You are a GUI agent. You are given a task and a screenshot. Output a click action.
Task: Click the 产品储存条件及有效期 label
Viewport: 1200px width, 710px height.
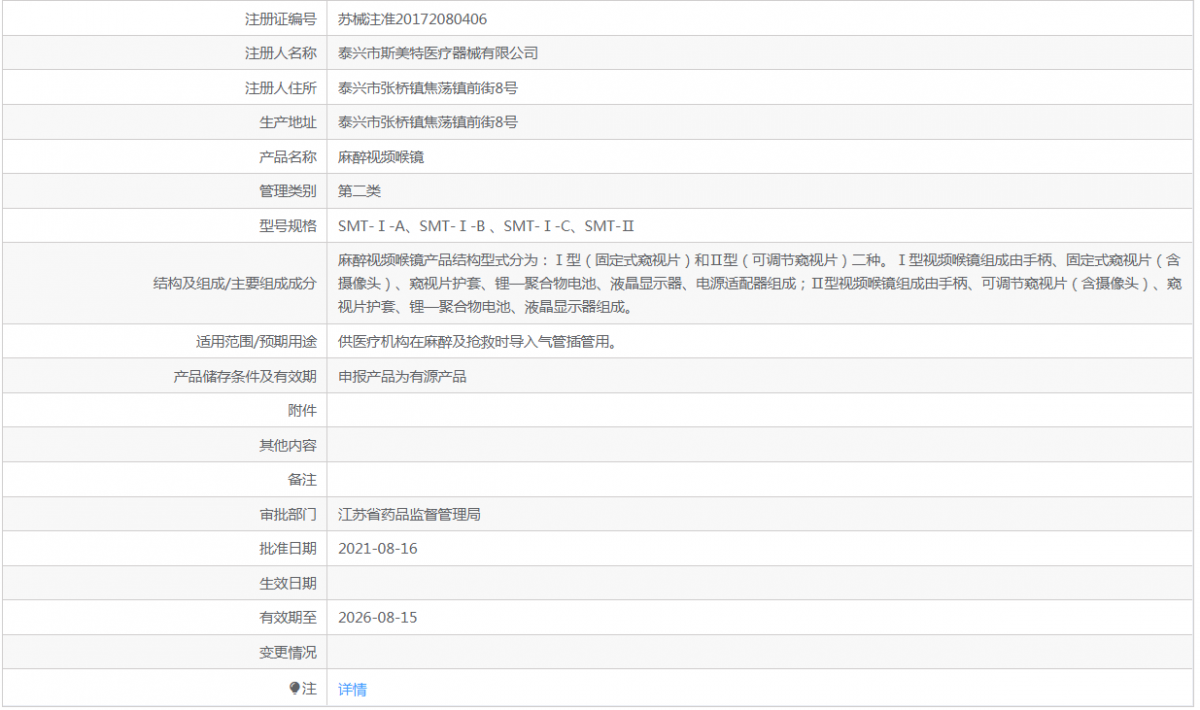245,376
